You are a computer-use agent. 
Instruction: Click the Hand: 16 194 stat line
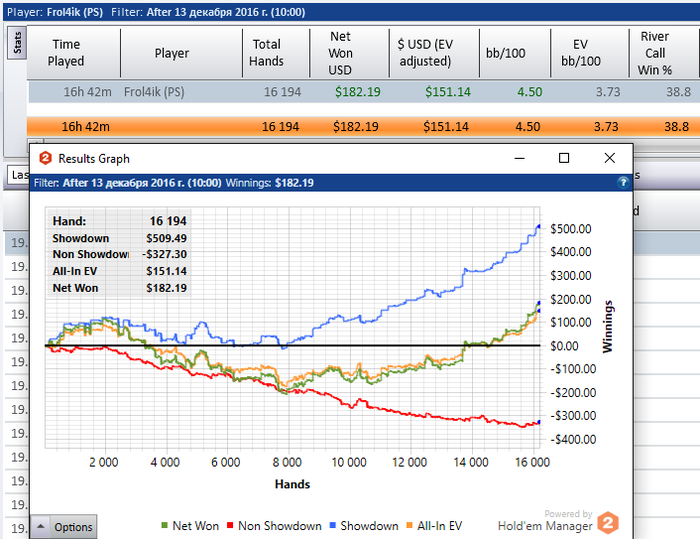pyautogui.click(x=119, y=221)
